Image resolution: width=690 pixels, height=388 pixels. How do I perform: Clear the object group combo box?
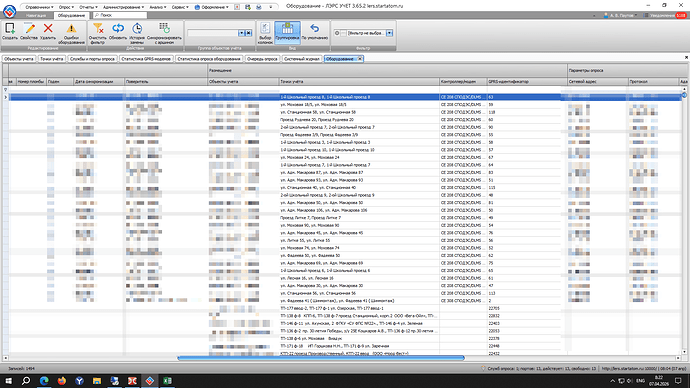point(249,33)
